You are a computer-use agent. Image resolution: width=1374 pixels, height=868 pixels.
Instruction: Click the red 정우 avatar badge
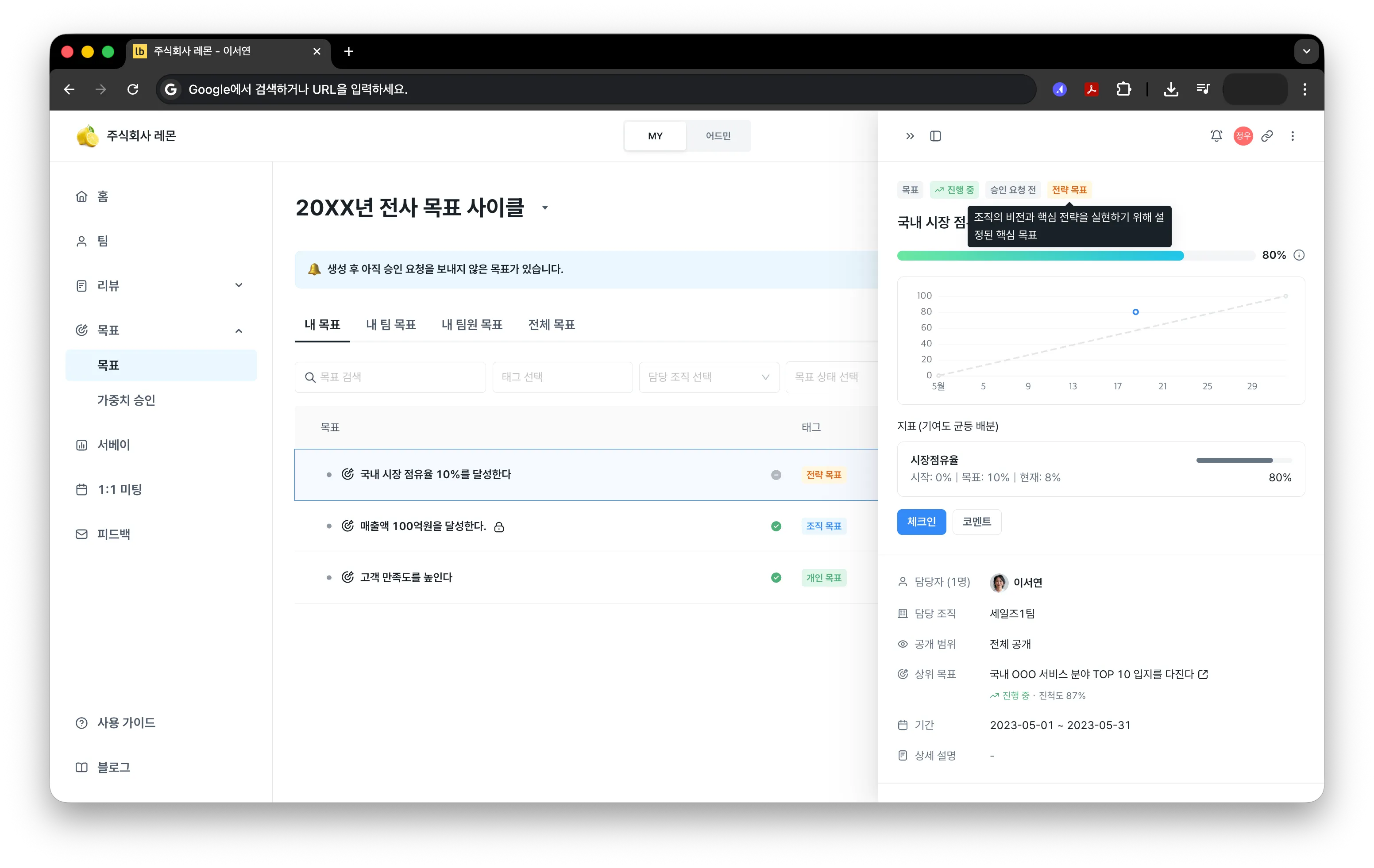(1243, 136)
